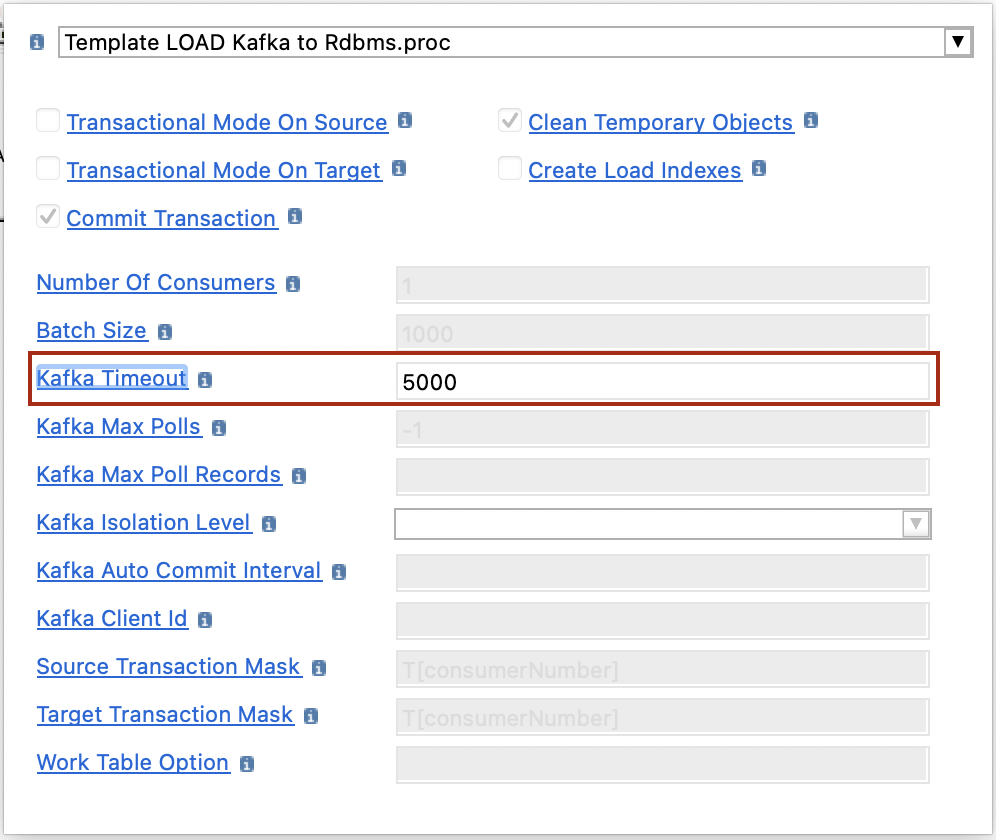The image size is (996, 840).
Task: Select the Commit Transaction label link
Action: 170,218
